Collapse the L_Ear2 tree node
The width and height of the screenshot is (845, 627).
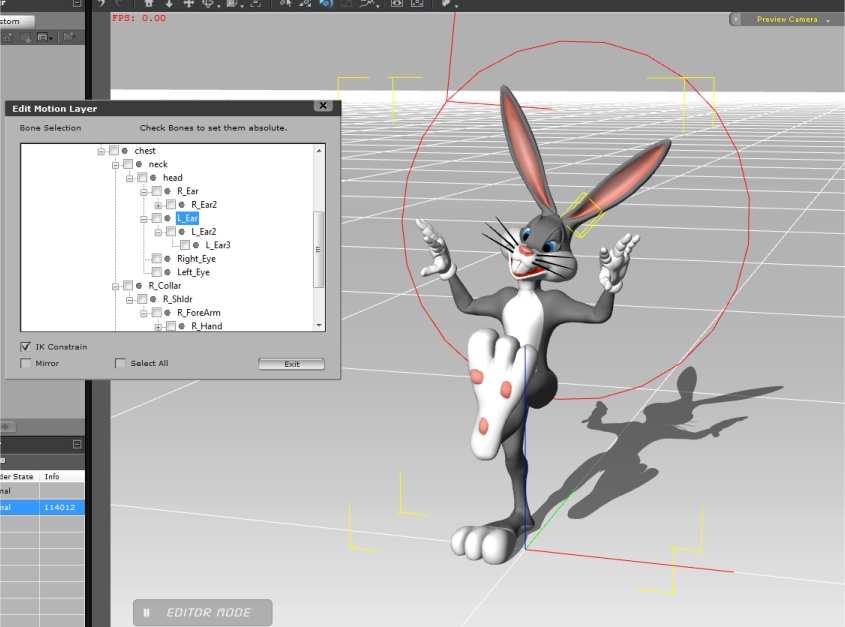tap(158, 232)
